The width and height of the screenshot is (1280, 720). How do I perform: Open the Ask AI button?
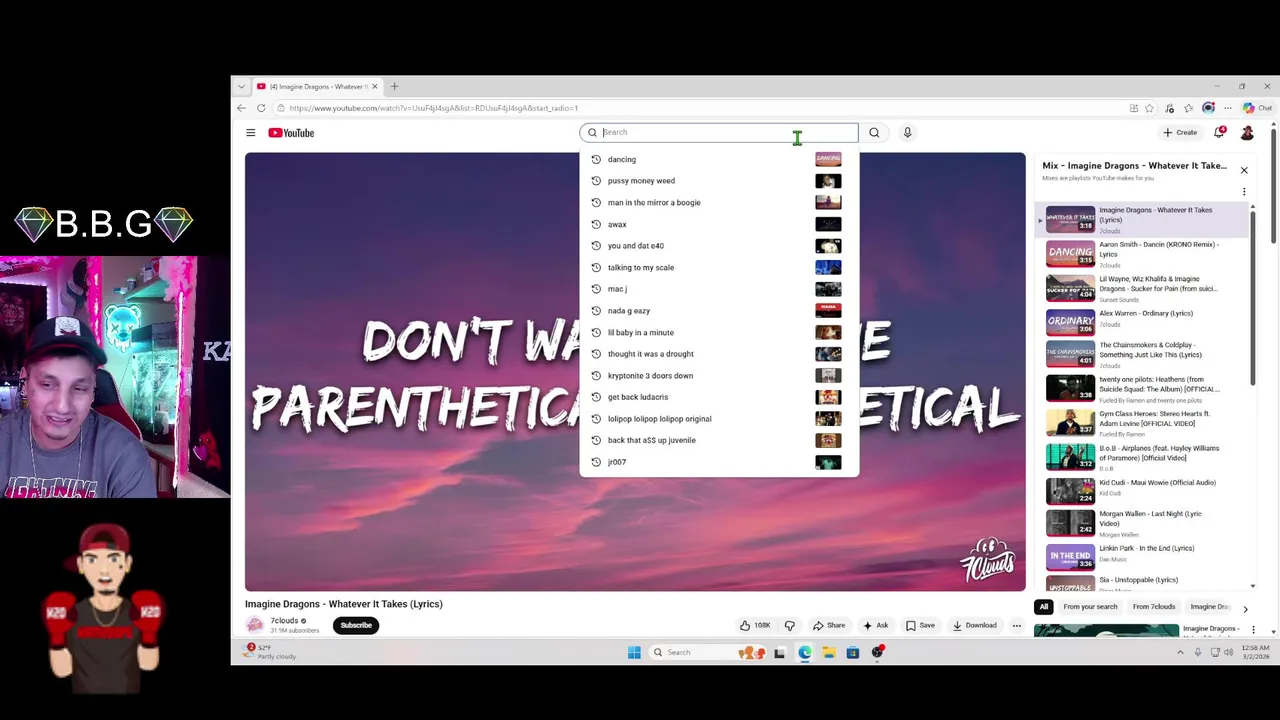pos(876,625)
